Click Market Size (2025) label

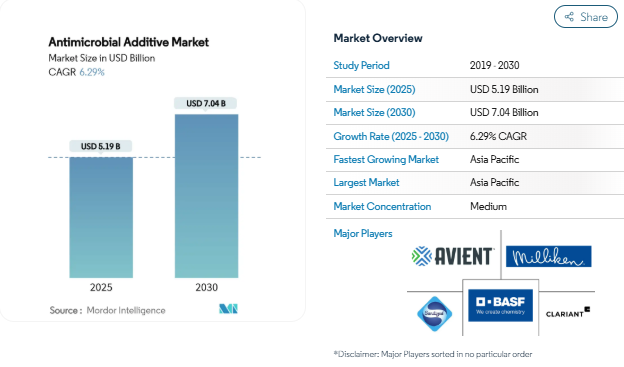[x=374, y=89]
